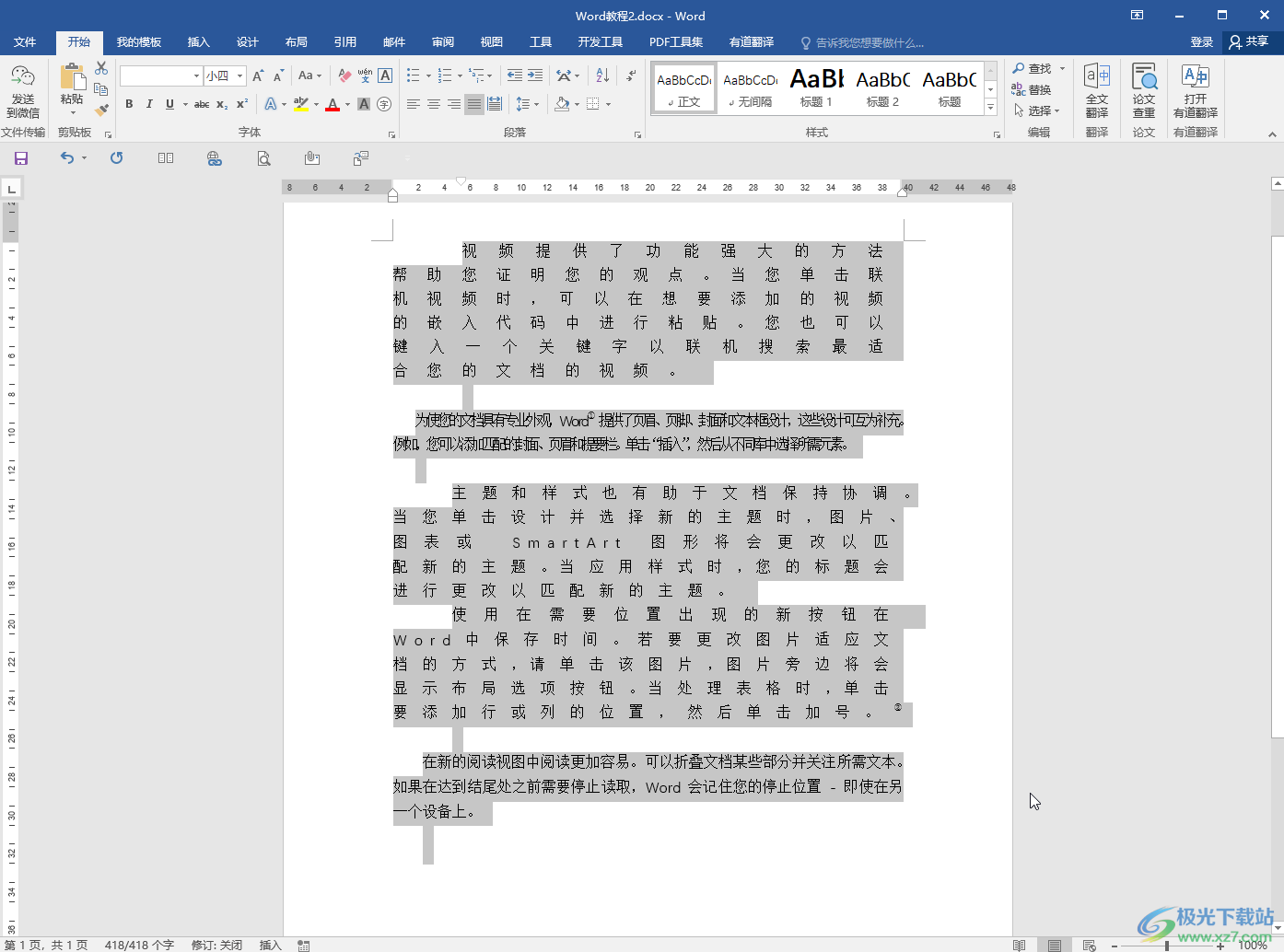The height and width of the screenshot is (952, 1284).
Task: Switch to the 插入 (Insert) tab
Action: tap(198, 42)
